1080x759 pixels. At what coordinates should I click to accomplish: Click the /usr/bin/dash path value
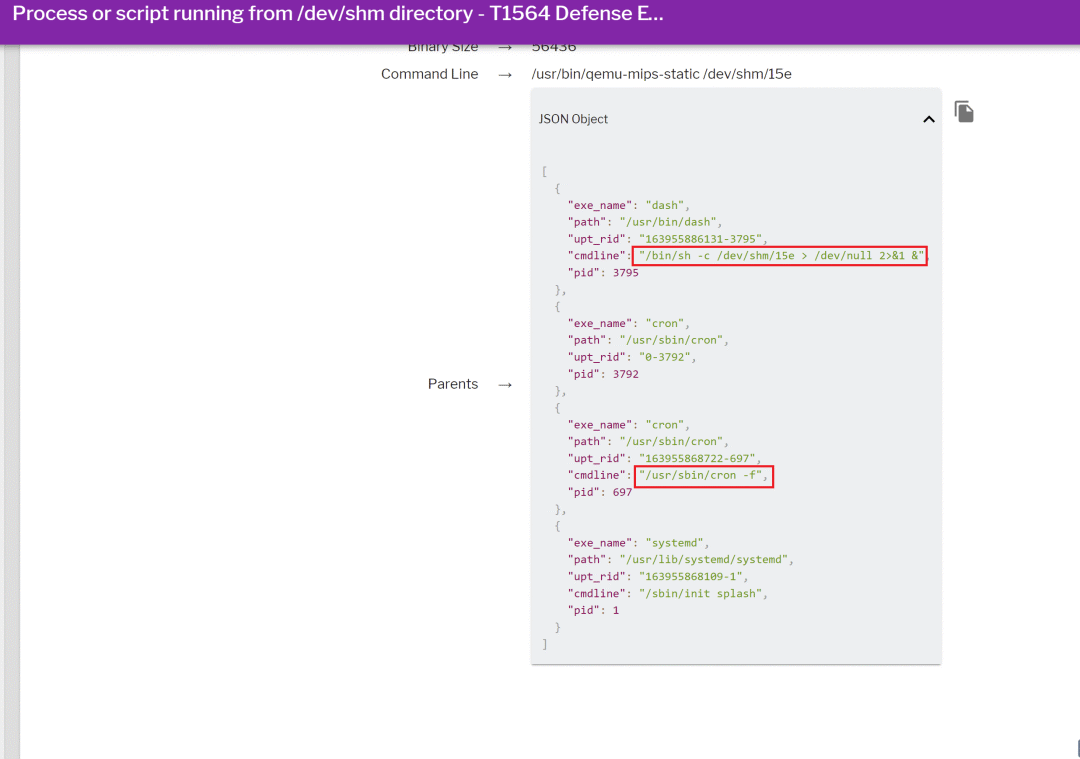click(x=670, y=222)
